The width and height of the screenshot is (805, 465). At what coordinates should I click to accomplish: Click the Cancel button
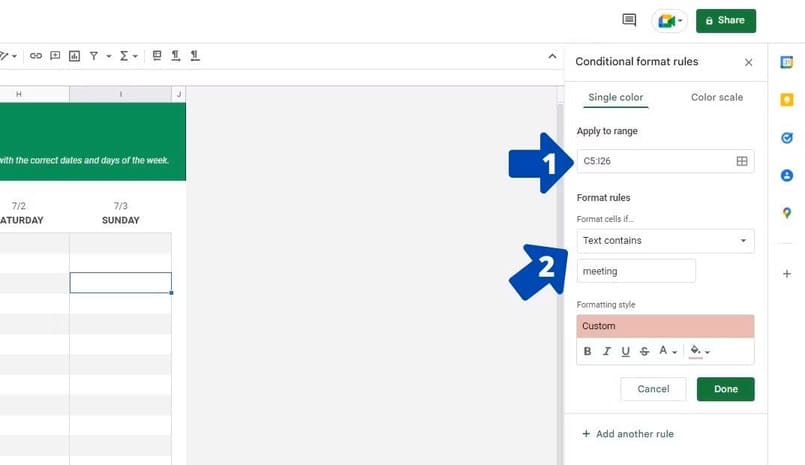click(653, 389)
